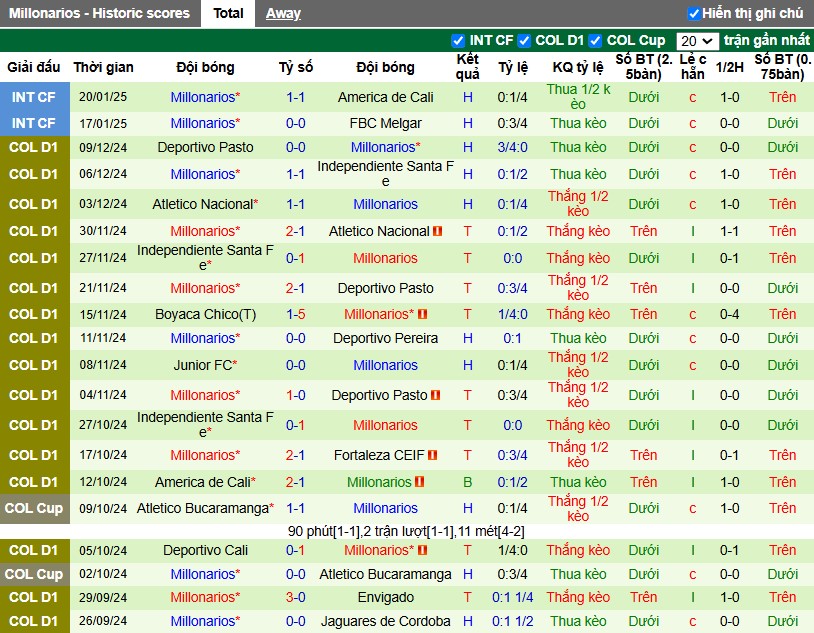Click result B on 12/10/24 row
Screen dimensions: 814x633
click(x=467, y=482)
